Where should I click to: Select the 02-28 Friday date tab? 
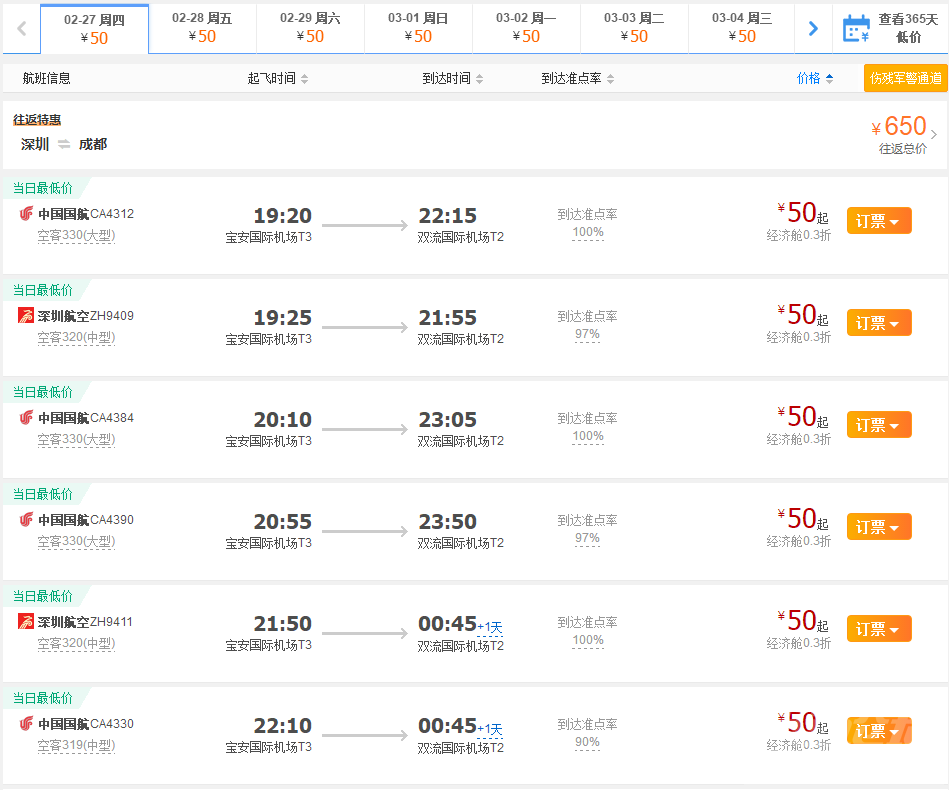[x=202, y=28]
